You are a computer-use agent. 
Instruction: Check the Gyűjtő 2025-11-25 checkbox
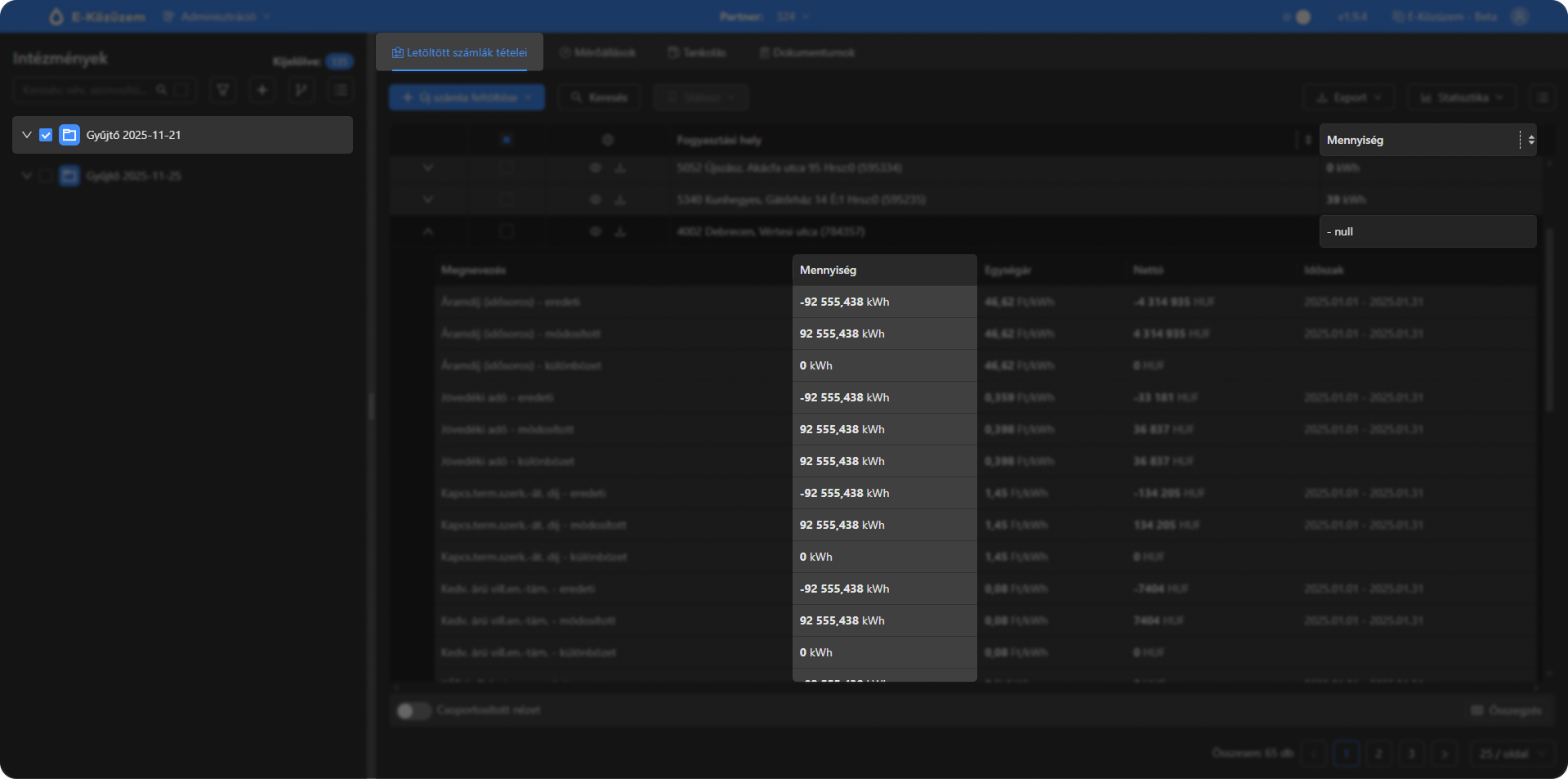tap(46, 176)
